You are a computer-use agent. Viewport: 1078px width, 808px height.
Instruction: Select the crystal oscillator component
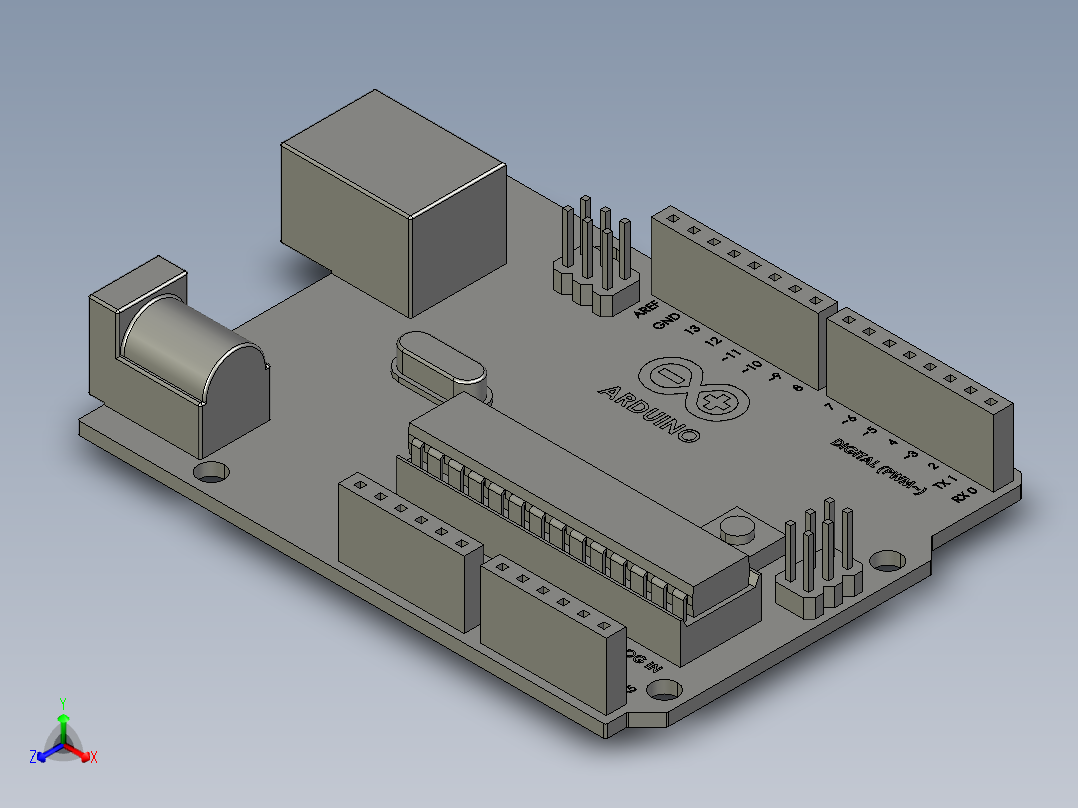[440, 360]
